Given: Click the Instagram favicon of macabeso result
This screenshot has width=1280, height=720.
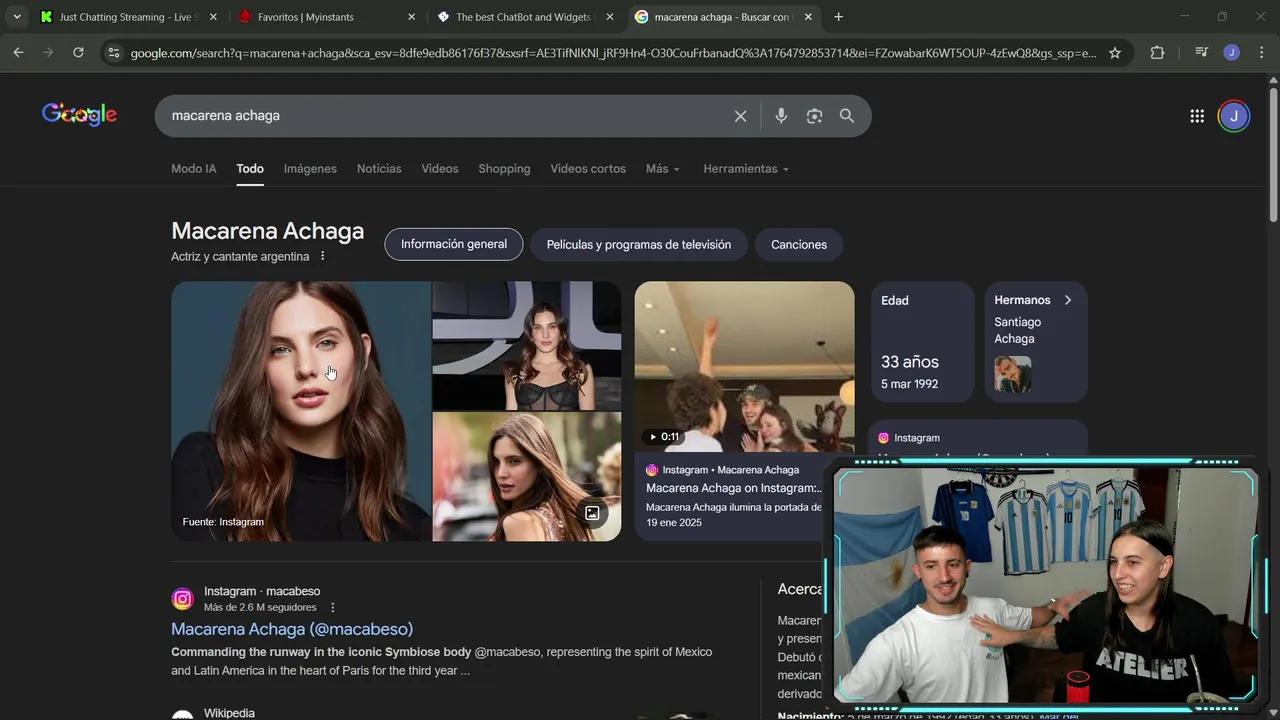Looking at the screenshot, I should tap(182, 599).
